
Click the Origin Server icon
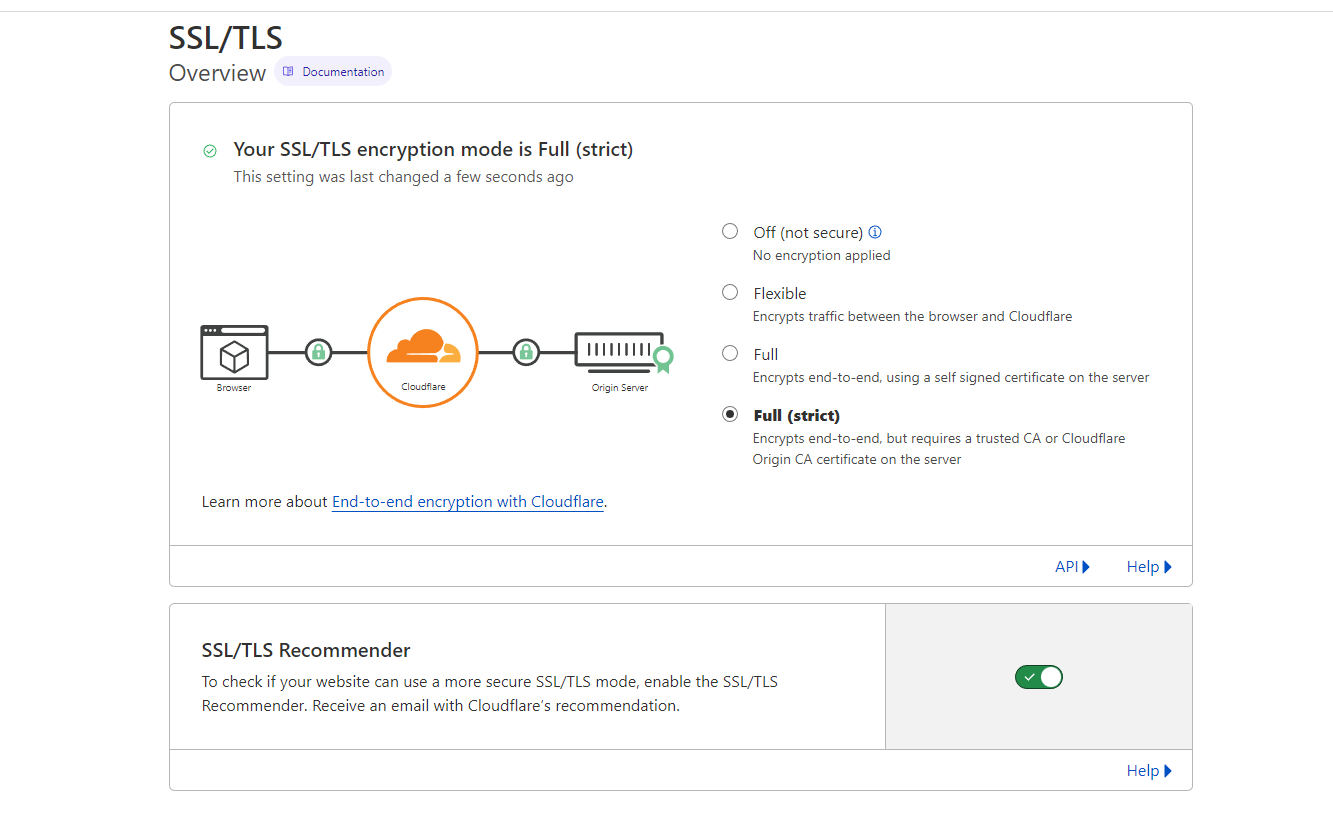click(620, 351)
